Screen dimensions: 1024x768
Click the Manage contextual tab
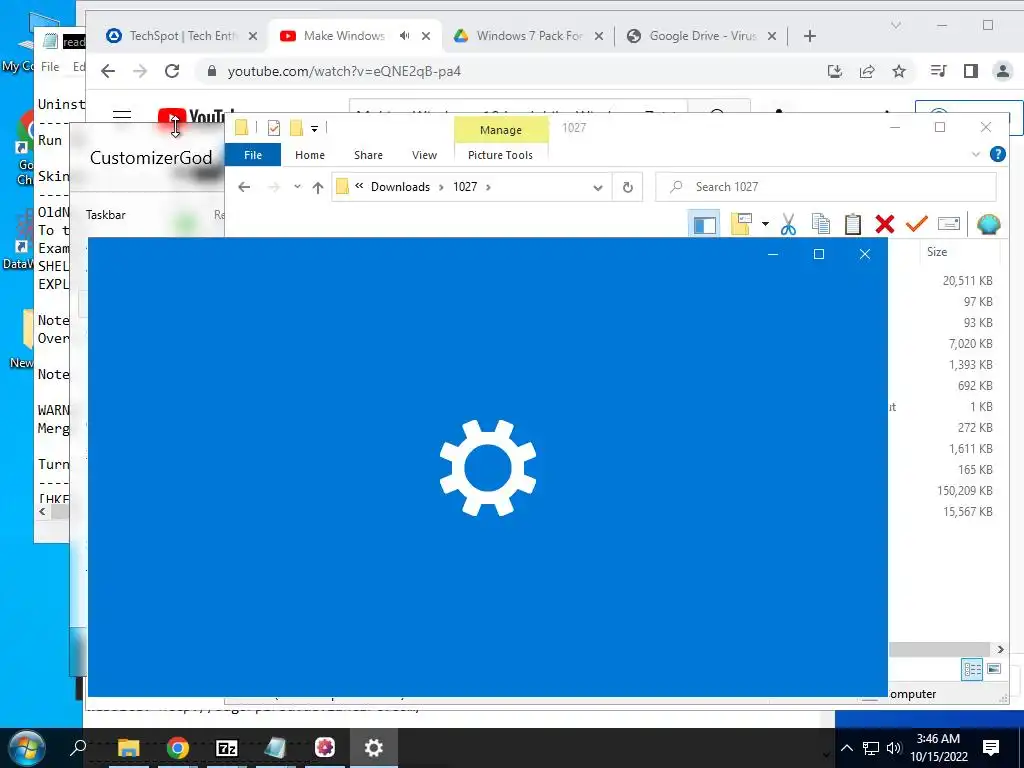pos(501,130)
